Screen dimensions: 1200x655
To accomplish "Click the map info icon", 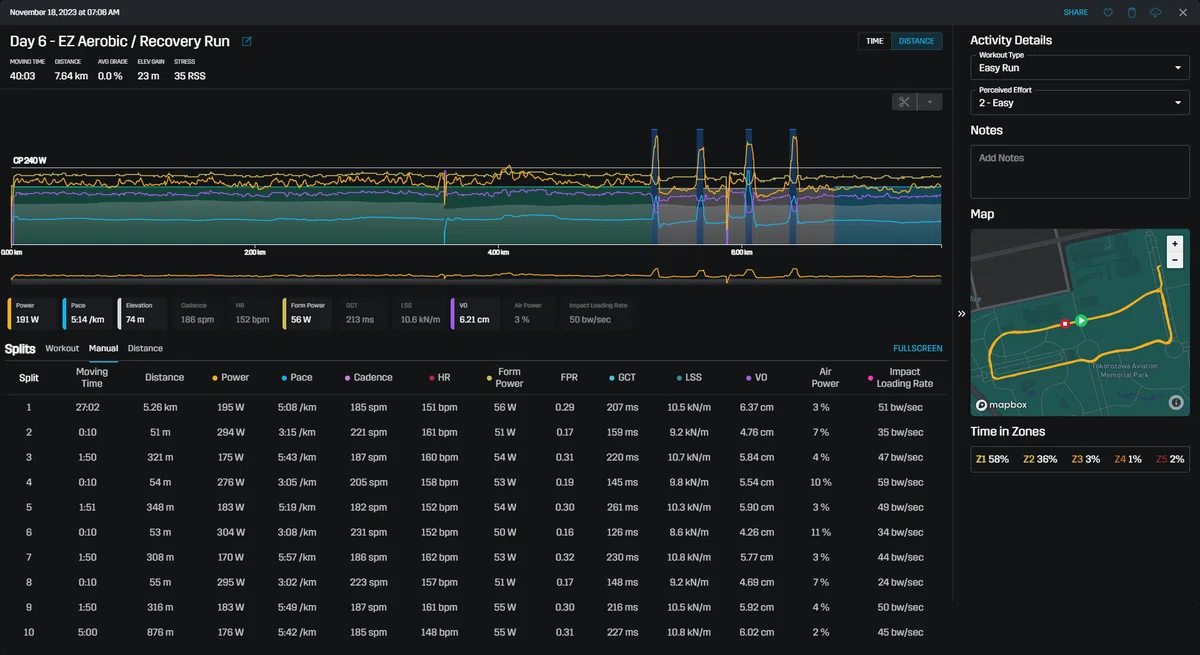I will pyautogui.click(x=1175, y=403).
